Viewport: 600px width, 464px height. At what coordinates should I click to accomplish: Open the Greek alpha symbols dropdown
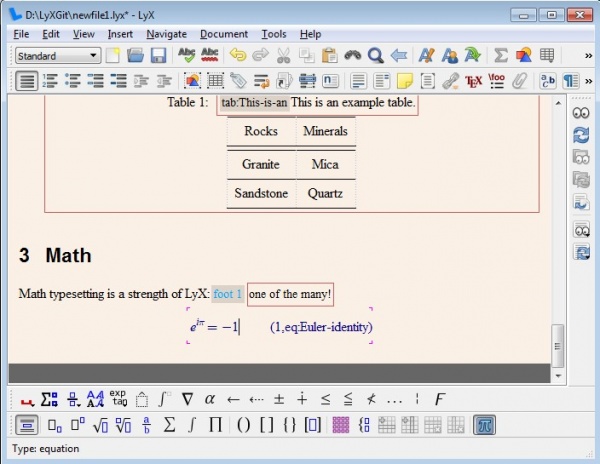click(210, 399)
